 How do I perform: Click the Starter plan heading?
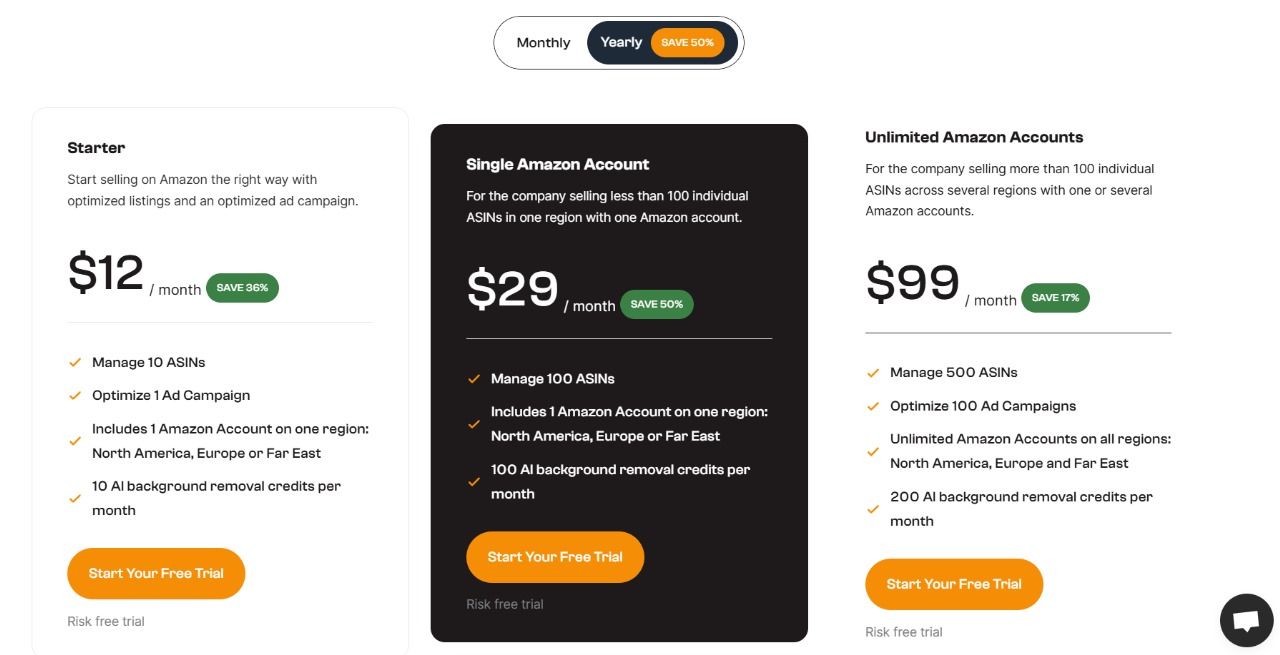[x=96, y=148]
